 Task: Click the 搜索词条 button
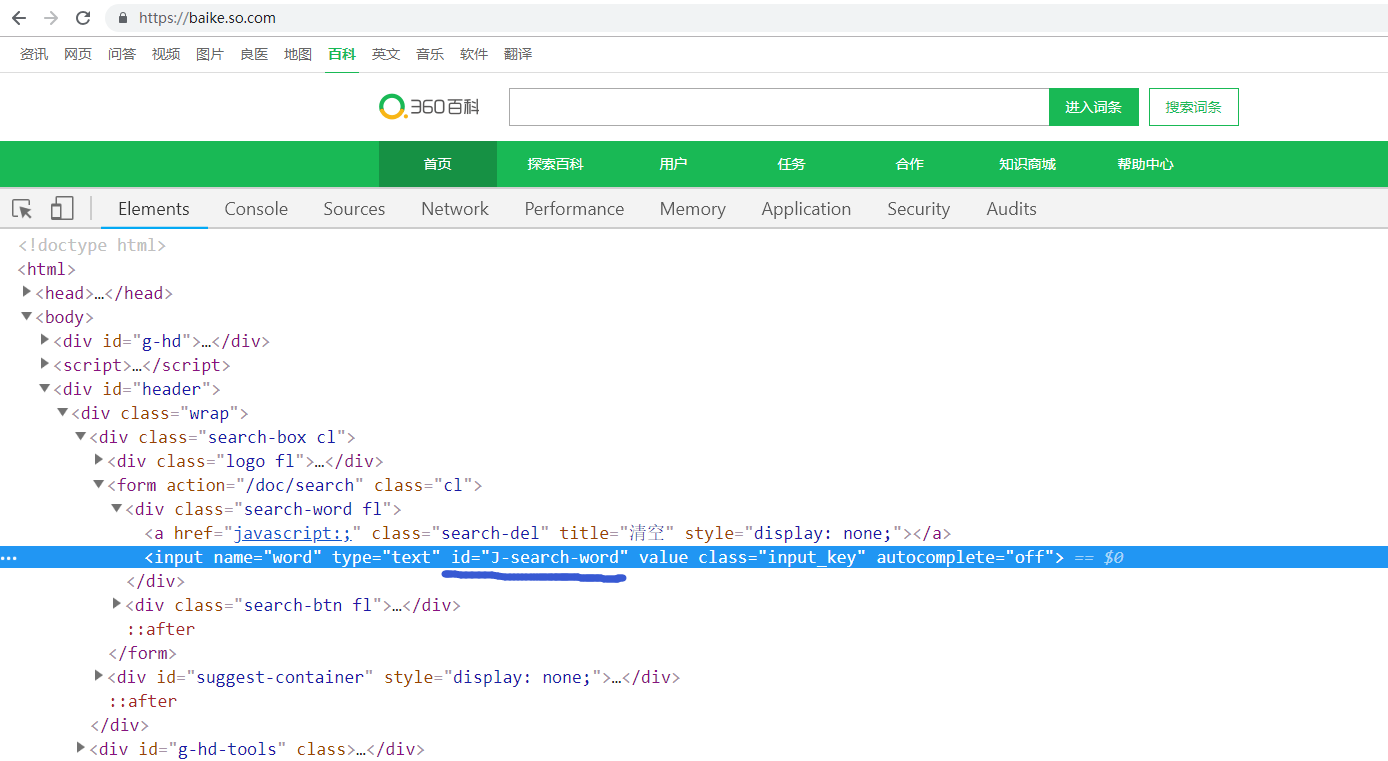pyautogui.click(x=1194, y=107)
